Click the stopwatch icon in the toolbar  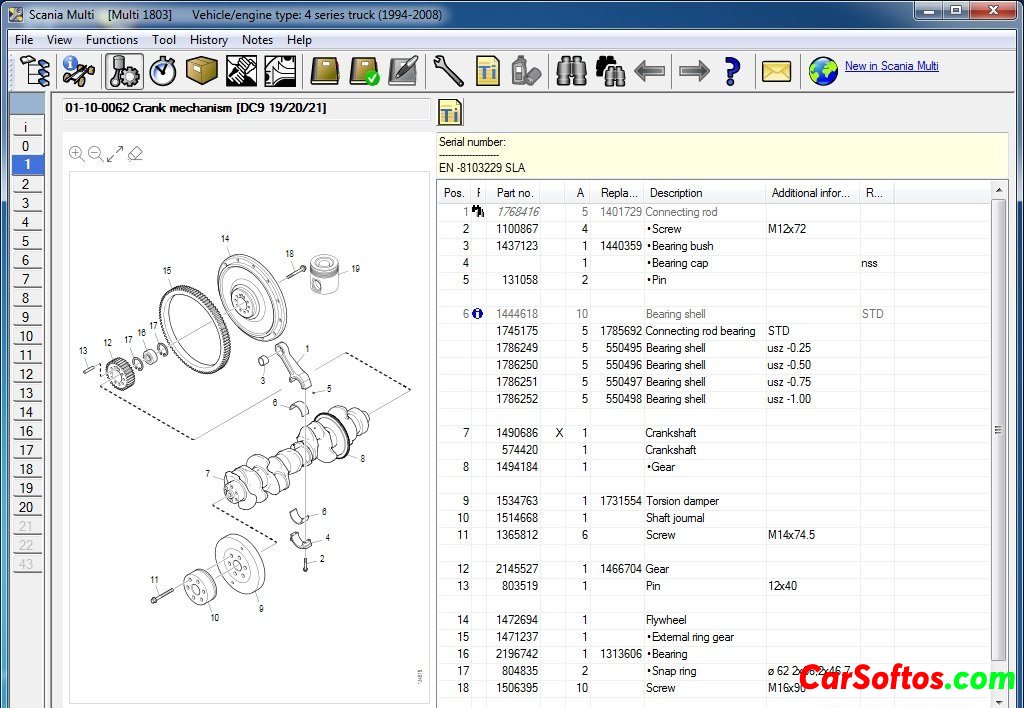tap(161, 71)
